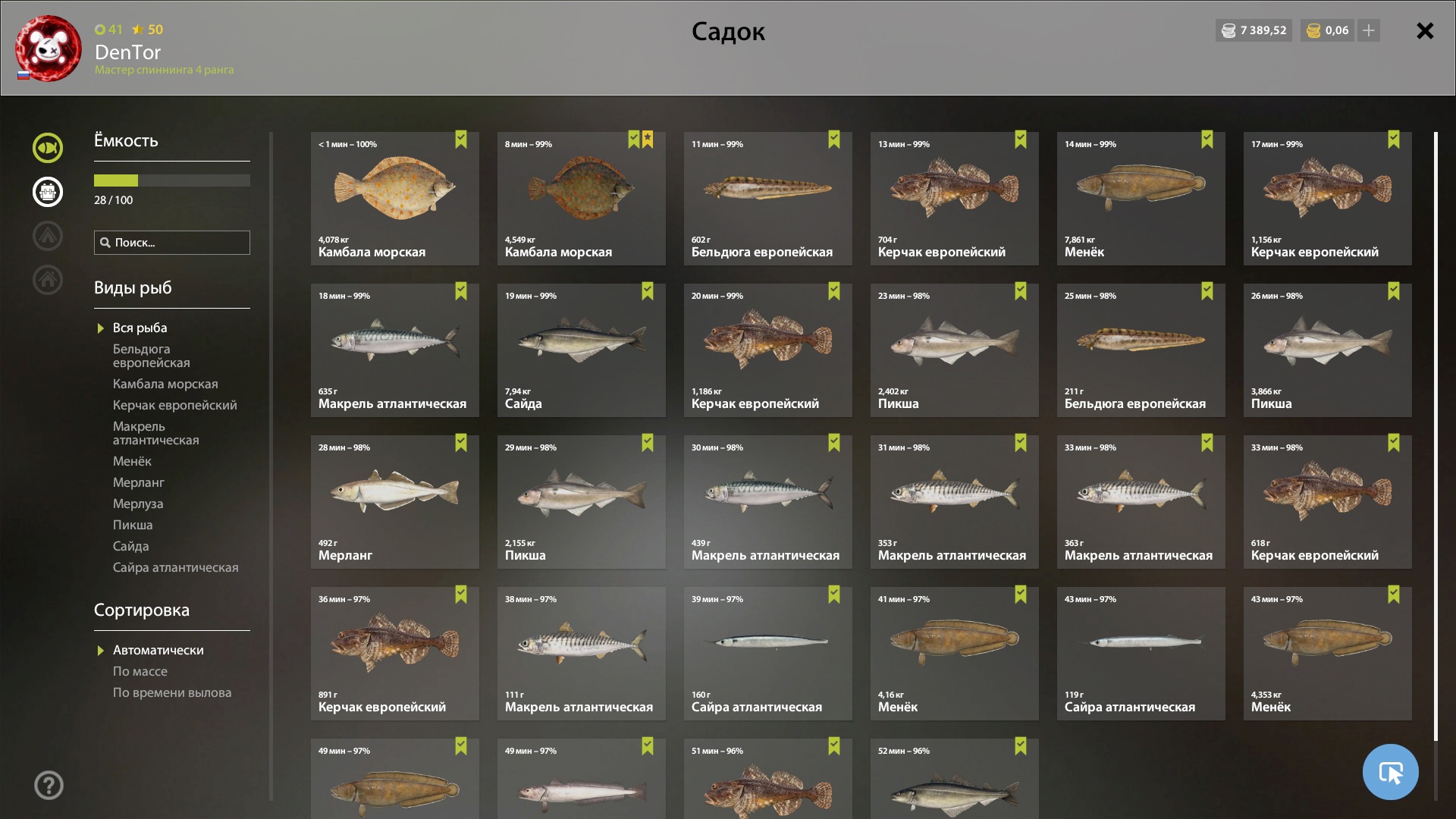
Task: Toggle bookmark on 635 г Макрель атлантическая
Action: coord(461,291)
